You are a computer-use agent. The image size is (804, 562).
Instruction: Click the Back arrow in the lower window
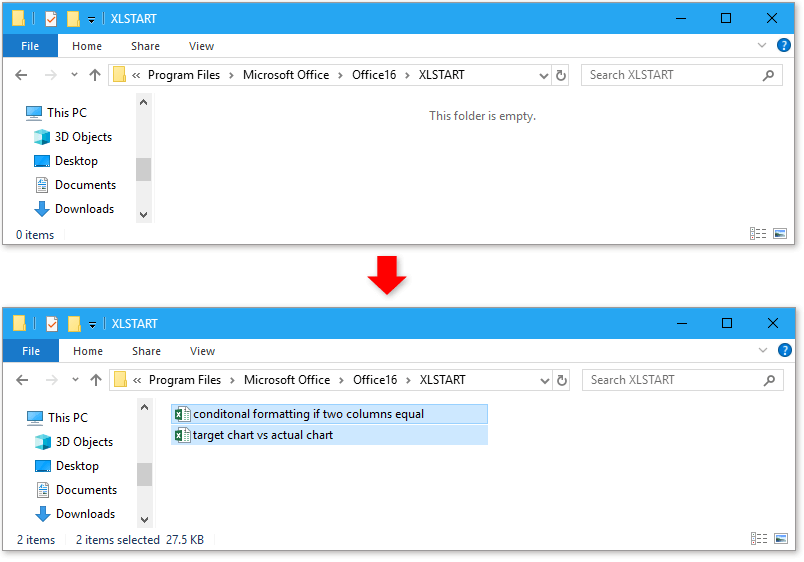click(x=25, y=380)
